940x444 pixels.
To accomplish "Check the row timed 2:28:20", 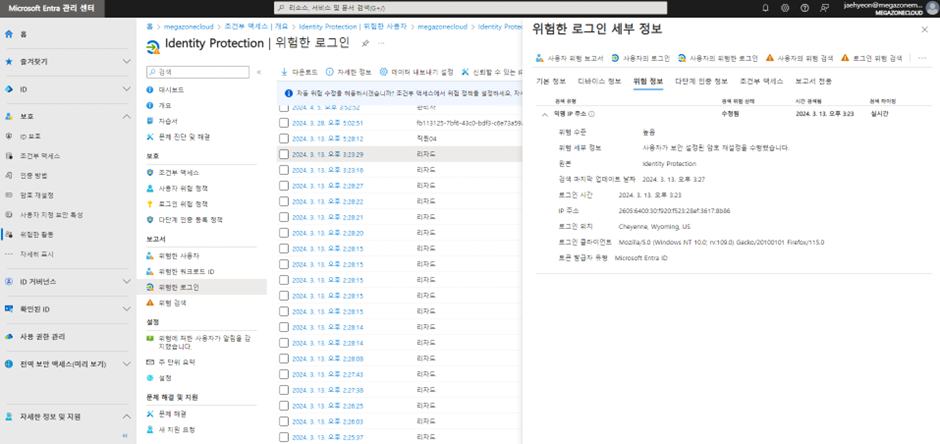I will pos(284,232).
